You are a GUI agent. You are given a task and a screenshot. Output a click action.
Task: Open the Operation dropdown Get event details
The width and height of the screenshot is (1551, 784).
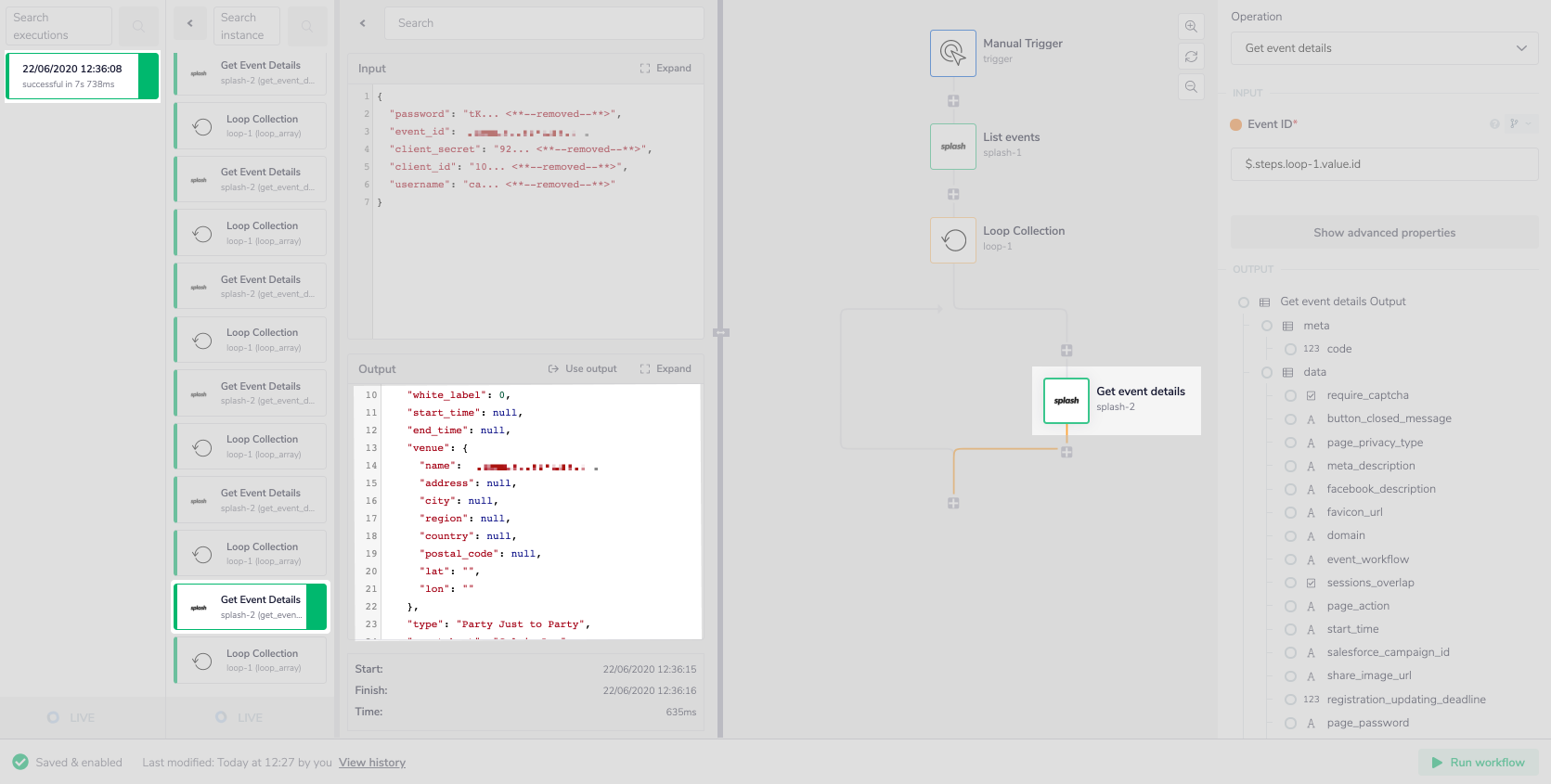click(x=1383, y=48)
